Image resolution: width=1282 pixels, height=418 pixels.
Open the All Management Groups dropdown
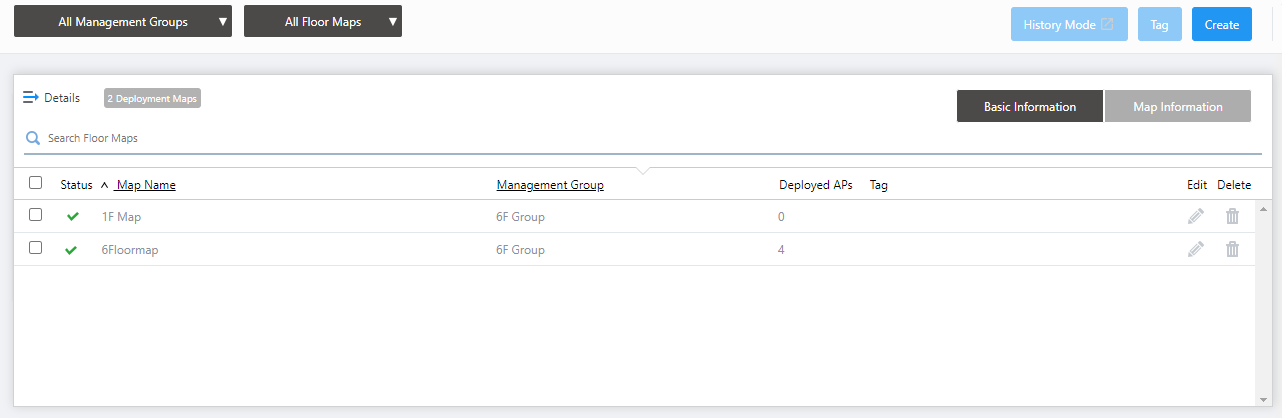point(123,22)
